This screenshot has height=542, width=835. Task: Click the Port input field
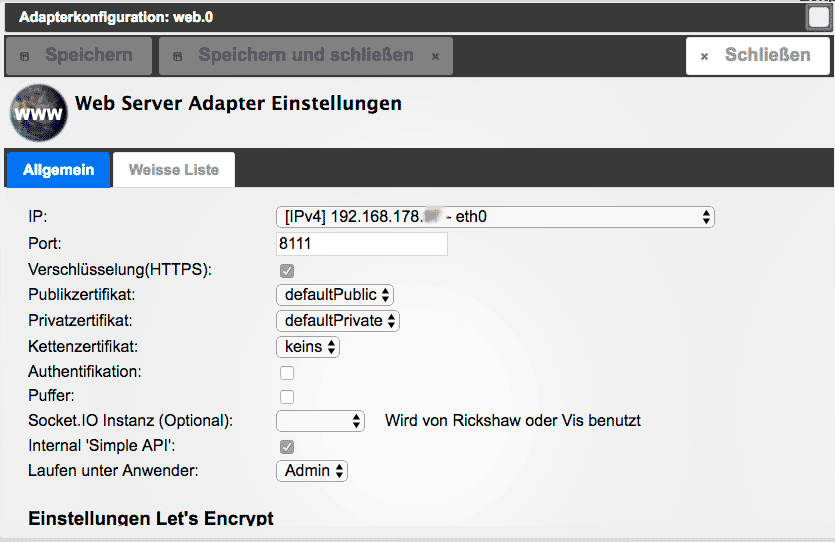pos(361,243)
